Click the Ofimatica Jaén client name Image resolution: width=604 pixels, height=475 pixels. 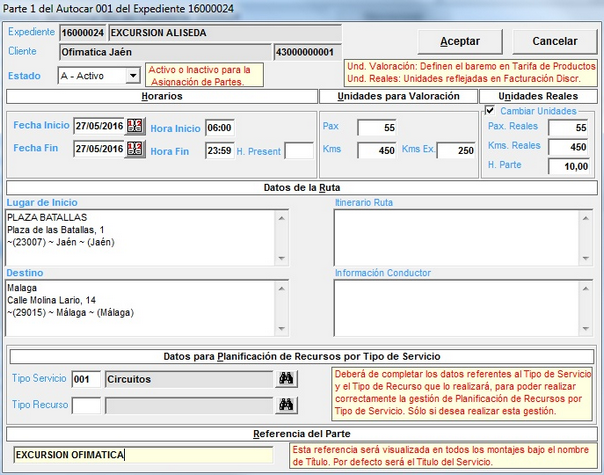[166, 52]
